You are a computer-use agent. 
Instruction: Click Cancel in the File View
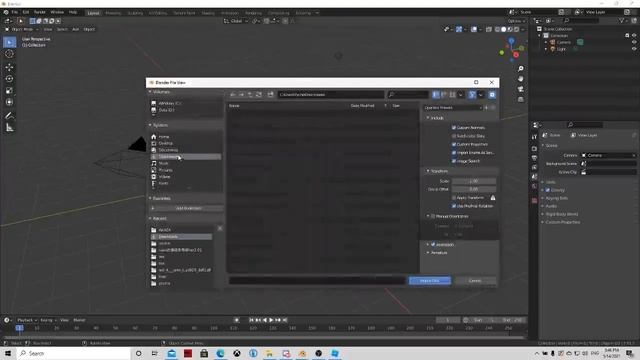[475, 281]
